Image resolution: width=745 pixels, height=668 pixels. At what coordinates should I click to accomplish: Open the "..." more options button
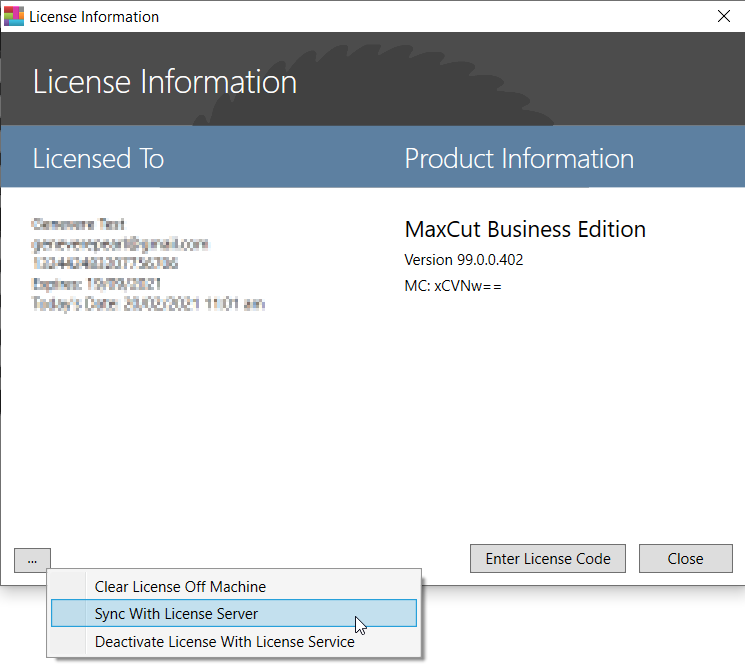click(32, 560)
